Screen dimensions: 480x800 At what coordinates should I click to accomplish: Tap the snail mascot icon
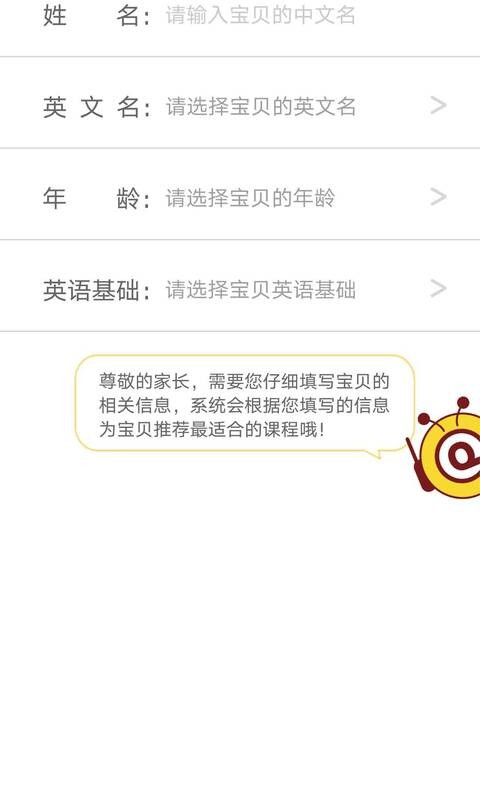coord(444,447)
